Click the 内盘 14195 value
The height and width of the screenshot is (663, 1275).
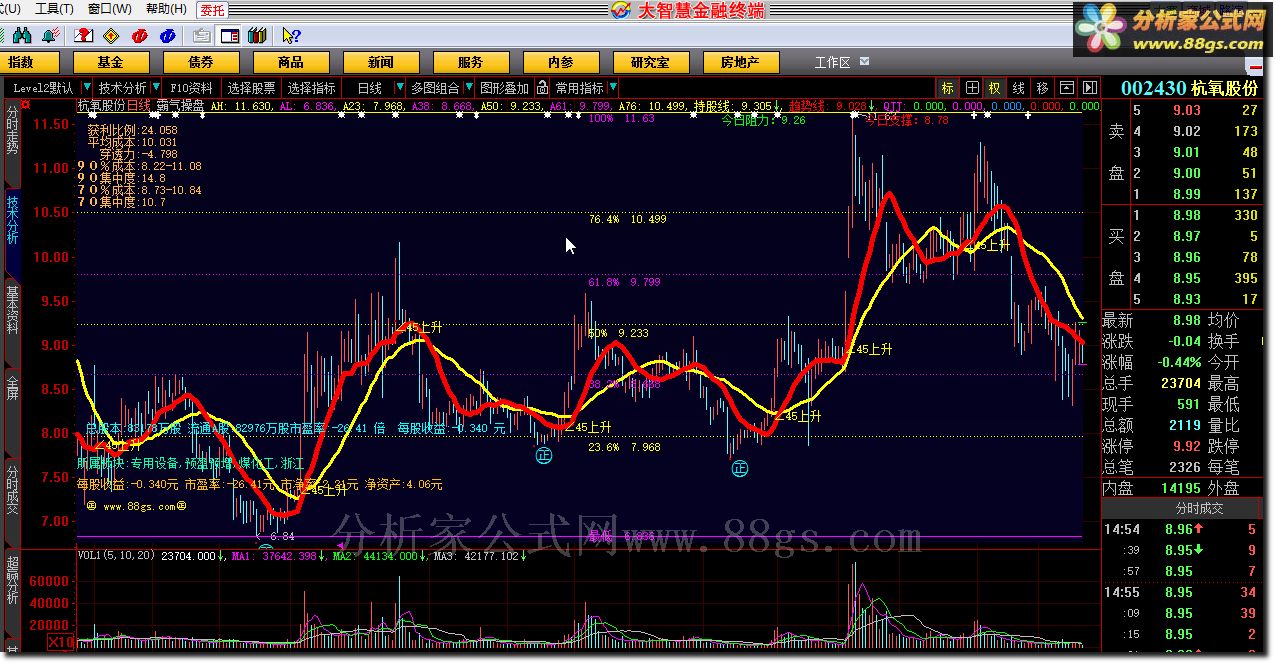[1183, 488]
